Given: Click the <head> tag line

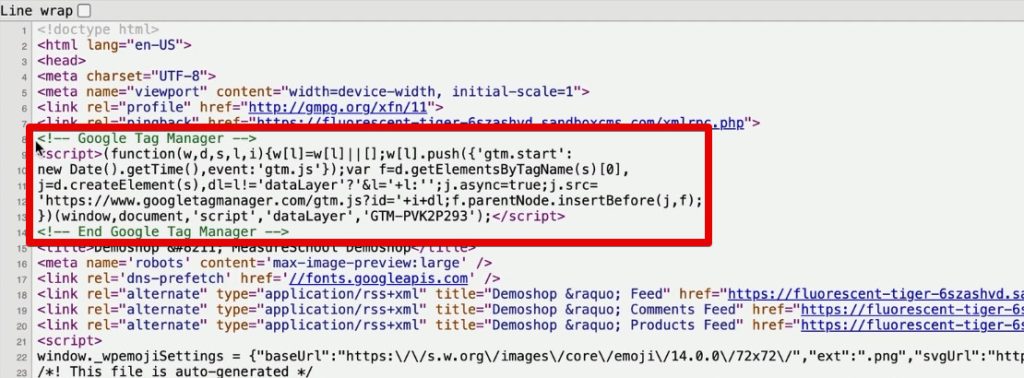Looking at the screenshot, I should pyautogui.click(x=61, y=61).
